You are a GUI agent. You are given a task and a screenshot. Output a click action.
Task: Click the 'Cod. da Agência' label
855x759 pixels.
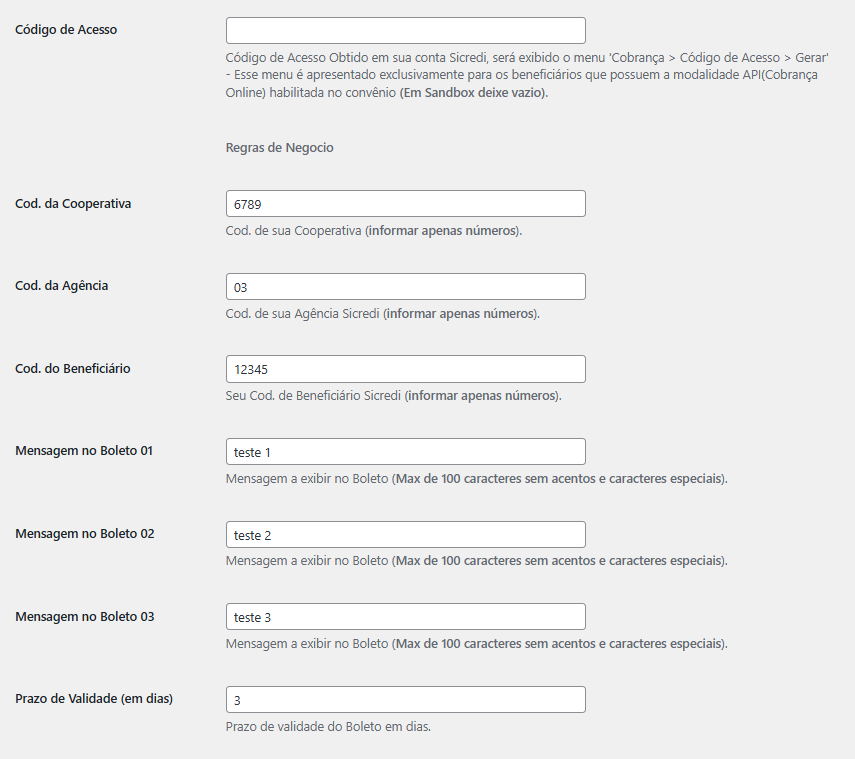click(x=62, y=286)
